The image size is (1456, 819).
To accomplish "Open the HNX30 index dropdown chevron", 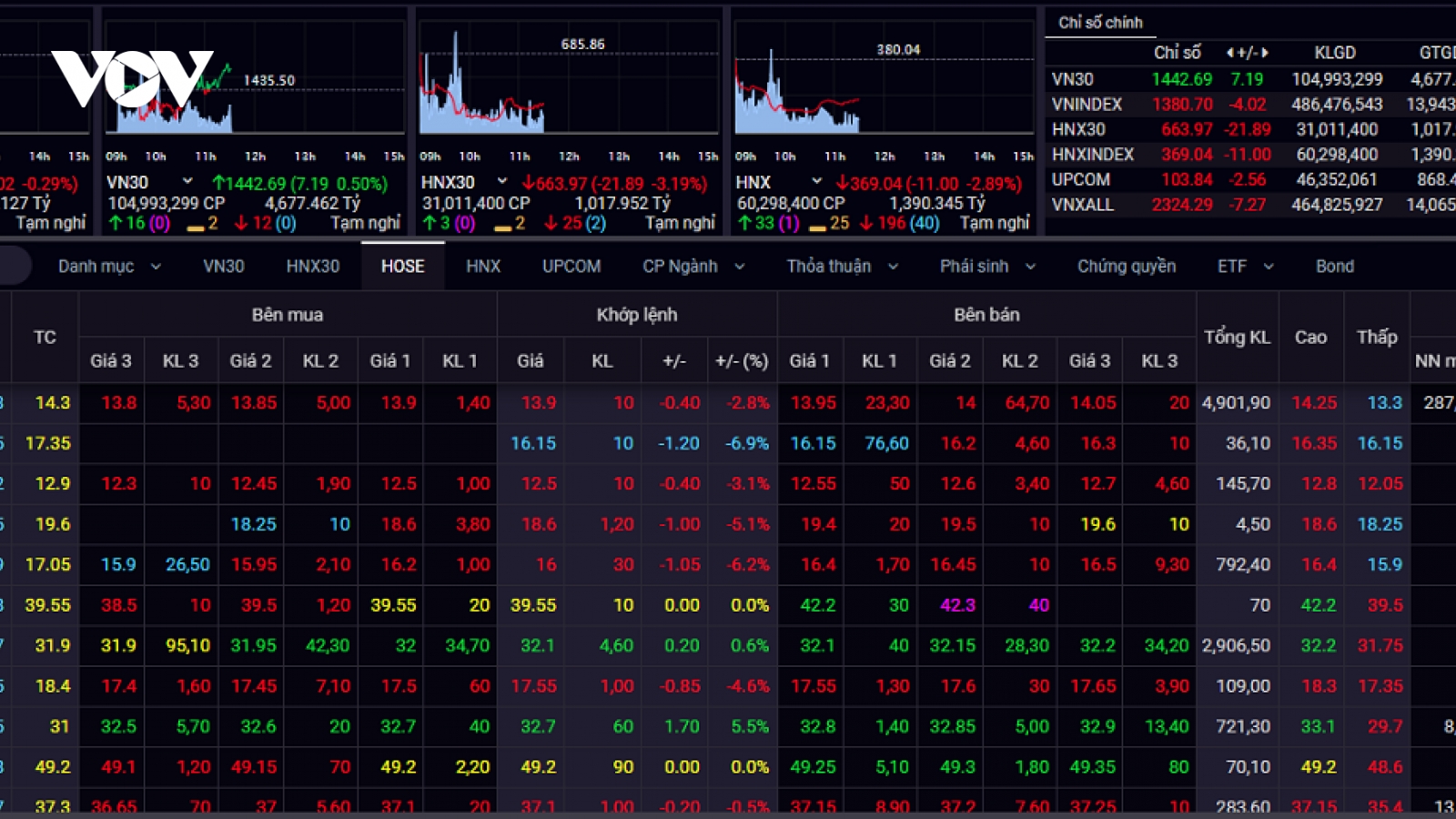I will coord(501,182).
